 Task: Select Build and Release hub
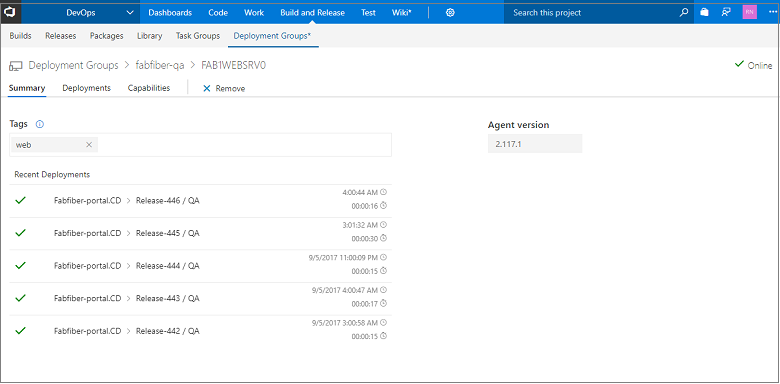312,13
